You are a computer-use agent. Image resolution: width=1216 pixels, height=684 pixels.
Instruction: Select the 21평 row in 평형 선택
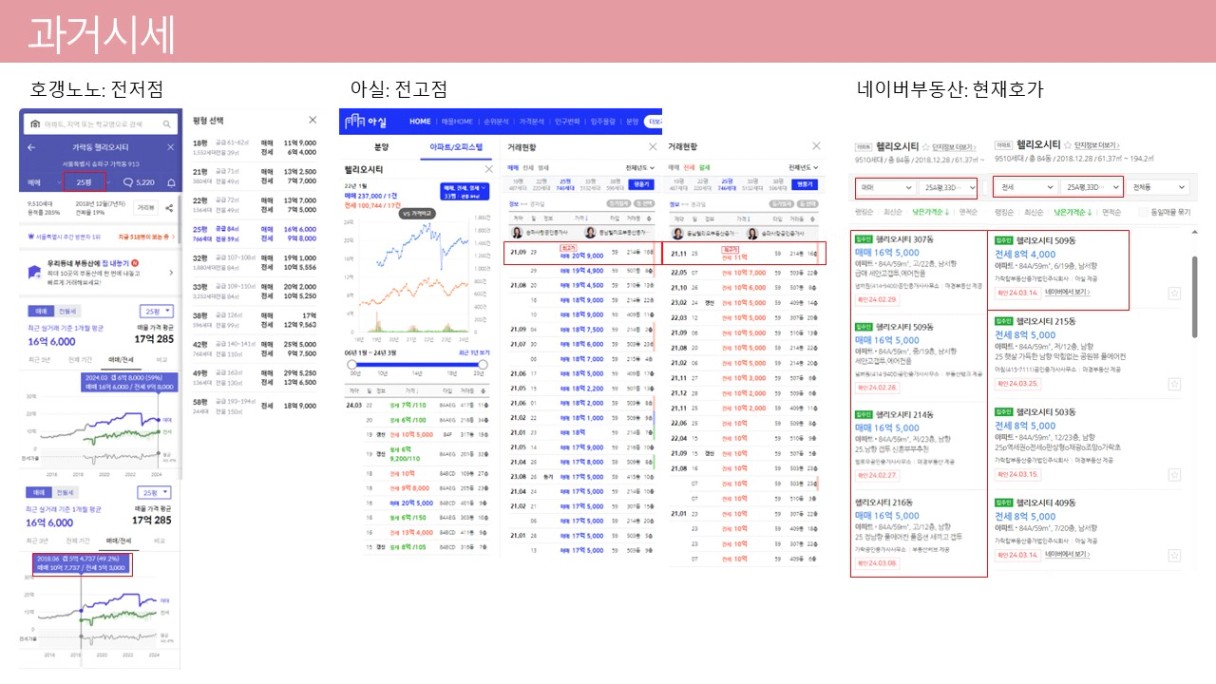(255, 176)
